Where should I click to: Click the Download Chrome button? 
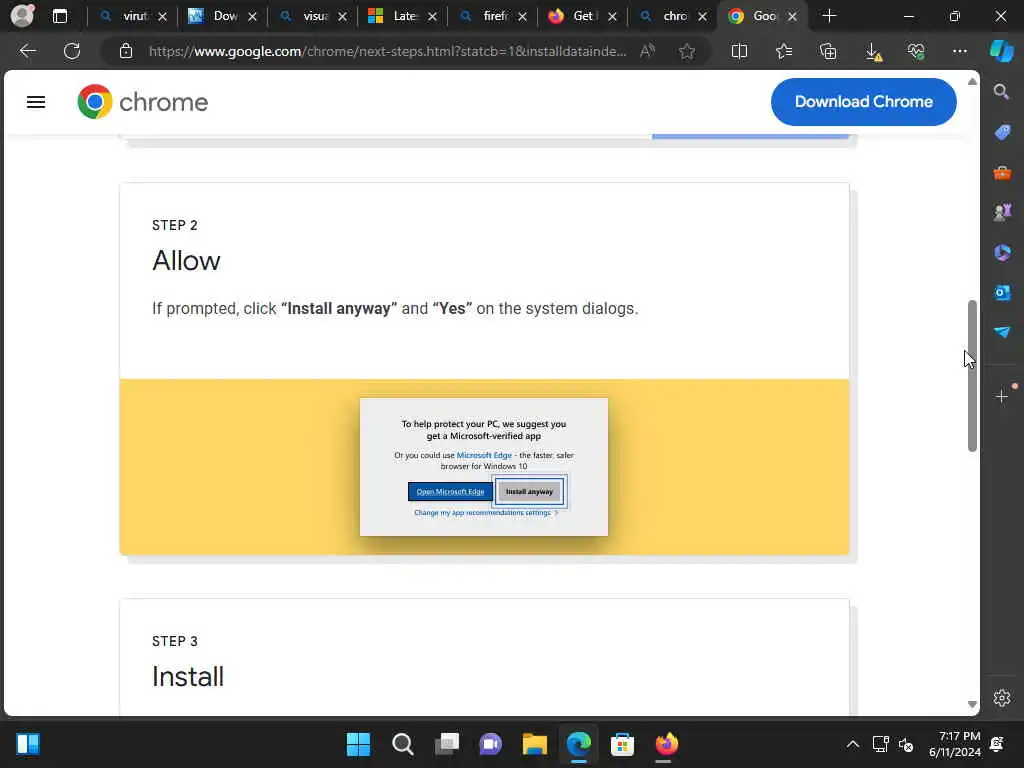[863, 102]
